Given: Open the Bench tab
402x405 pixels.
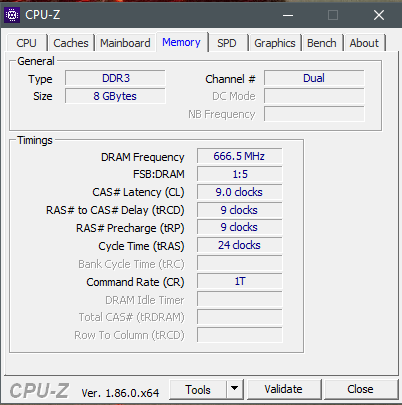Looking at the screenshot, I should pos(322,43).
